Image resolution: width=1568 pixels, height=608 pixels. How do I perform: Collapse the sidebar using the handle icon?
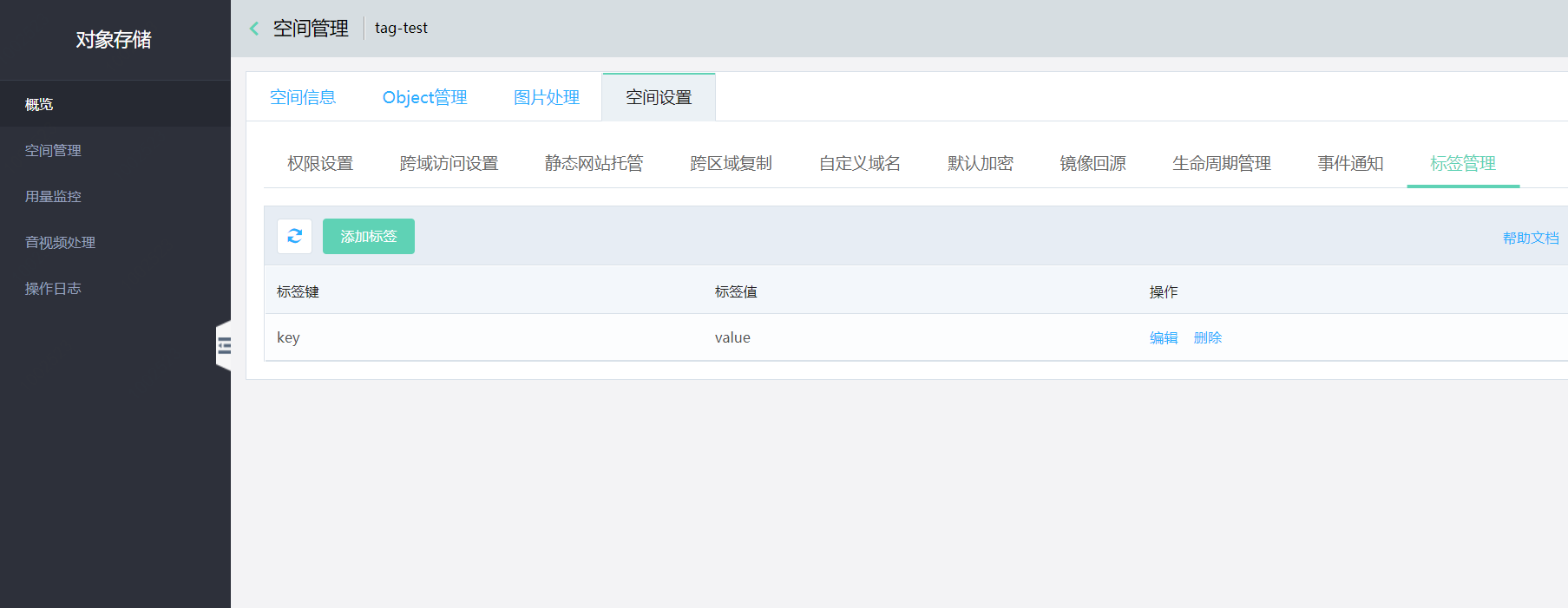click(x=224, y=346)
